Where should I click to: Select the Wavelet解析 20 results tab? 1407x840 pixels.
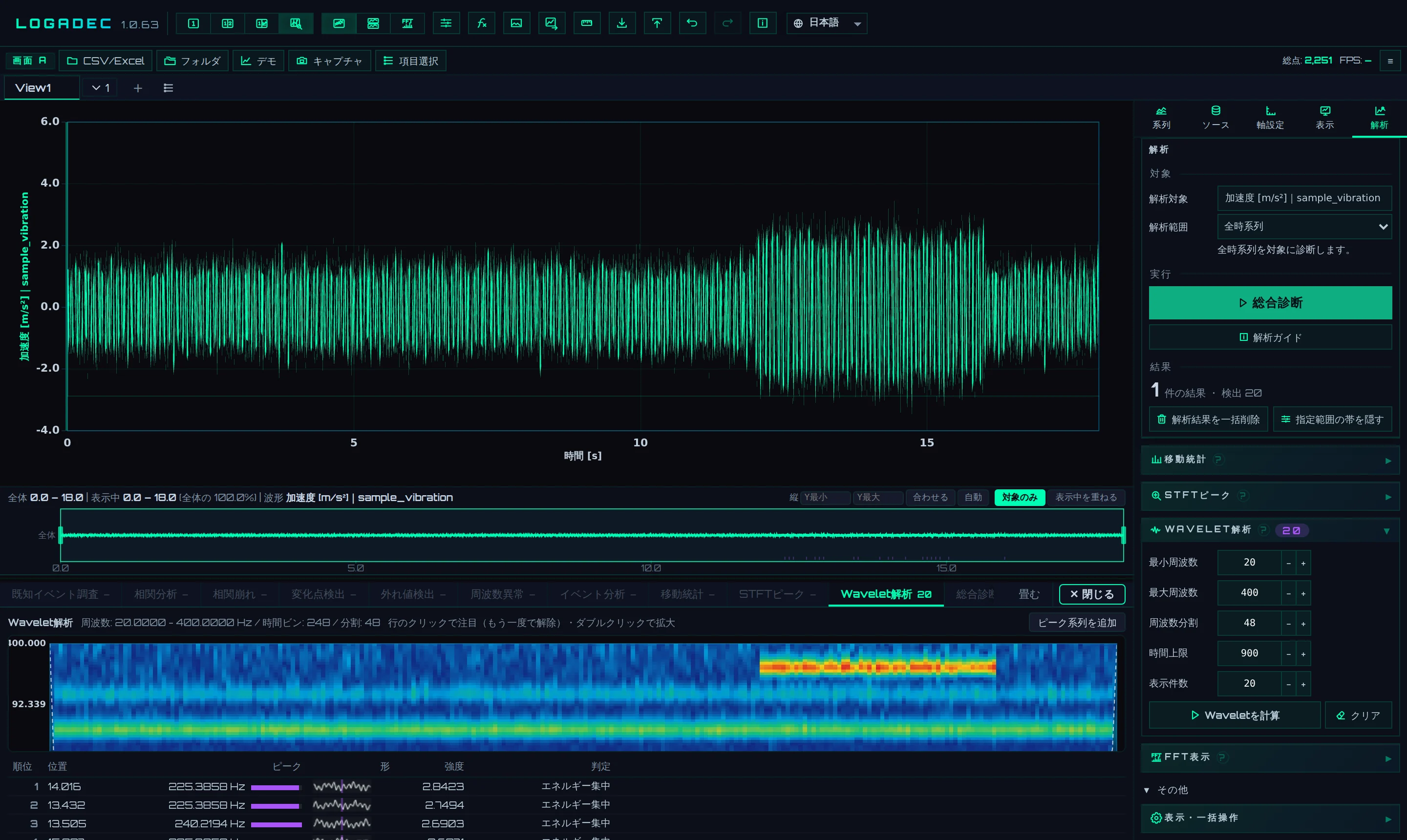886,594
